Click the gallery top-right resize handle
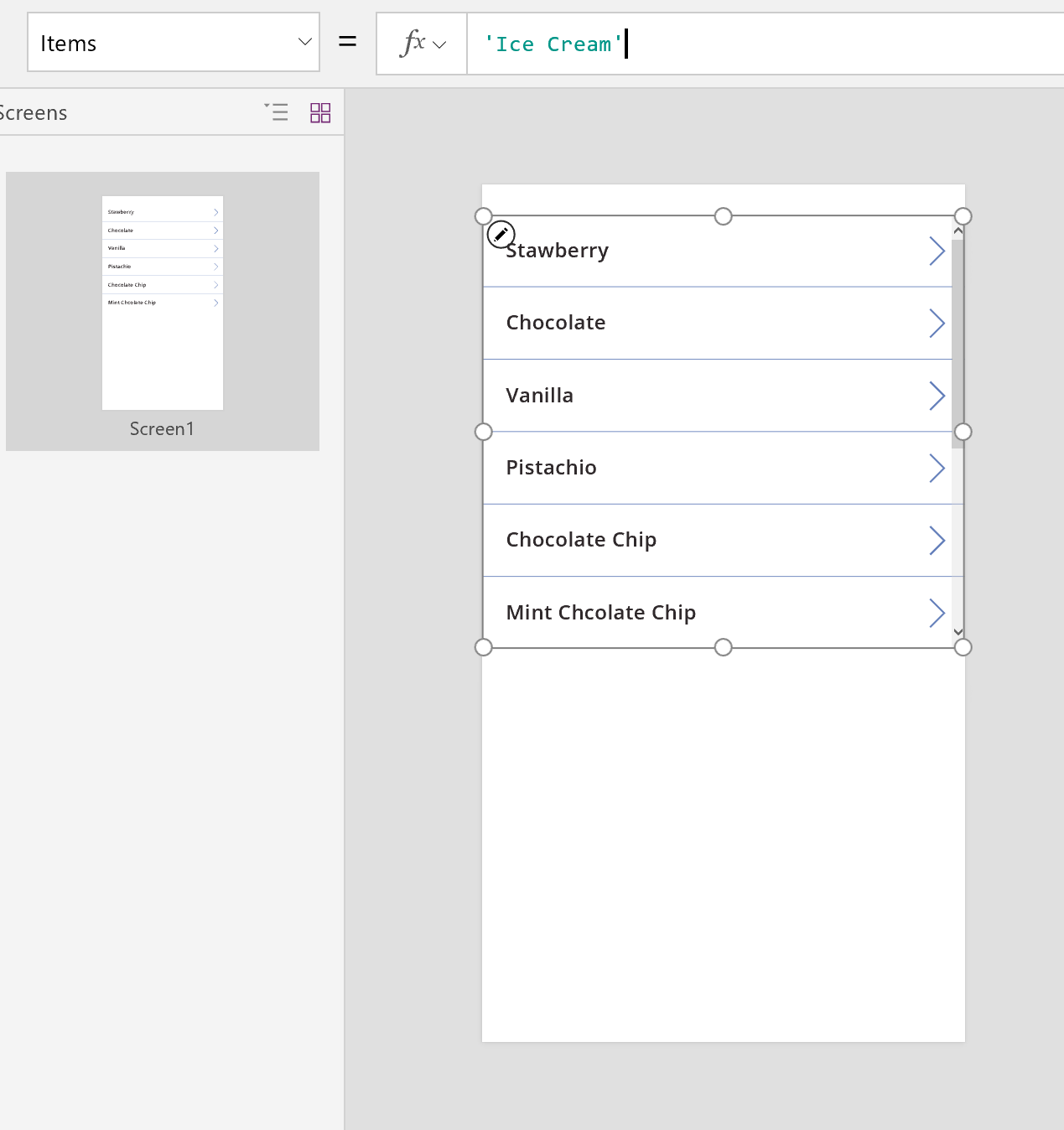Screen dimensions: 1064x1130 click(x=963, y=216)
